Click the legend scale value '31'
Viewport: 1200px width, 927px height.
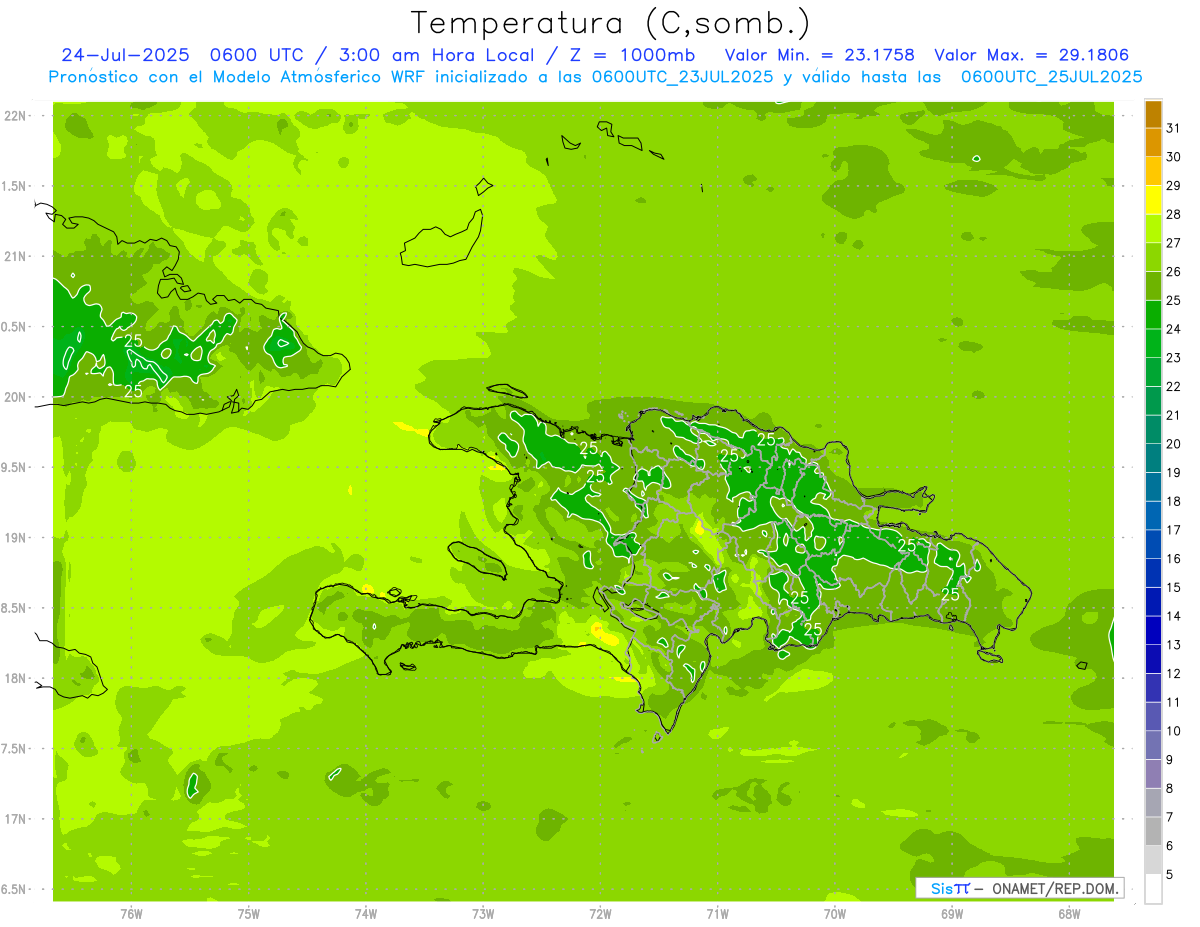tap(1174, 128)
